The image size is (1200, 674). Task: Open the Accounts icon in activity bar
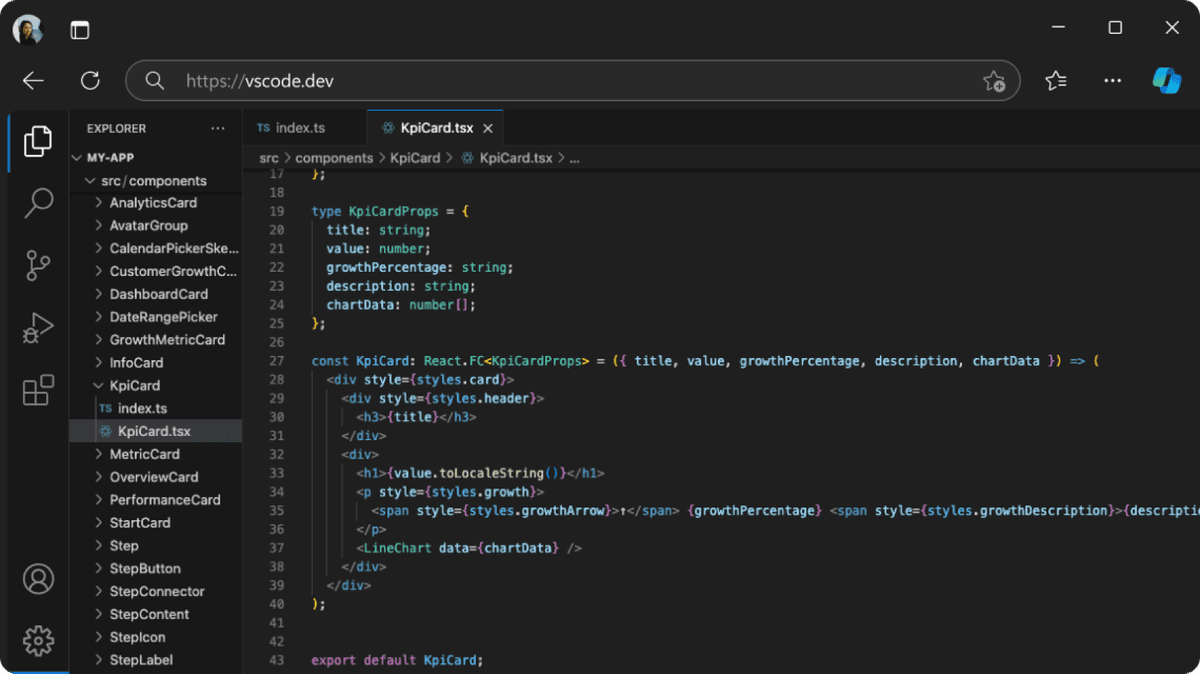38,578
